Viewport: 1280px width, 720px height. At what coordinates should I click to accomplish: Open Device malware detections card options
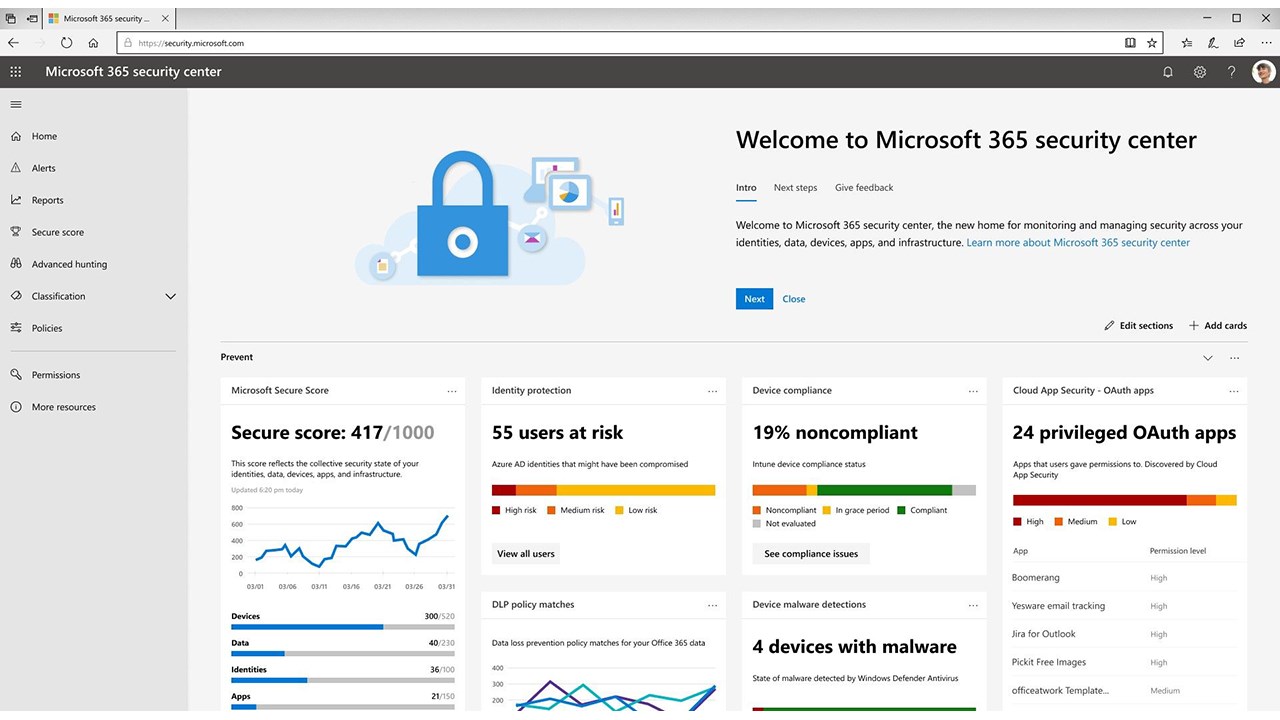pos(973,605)
